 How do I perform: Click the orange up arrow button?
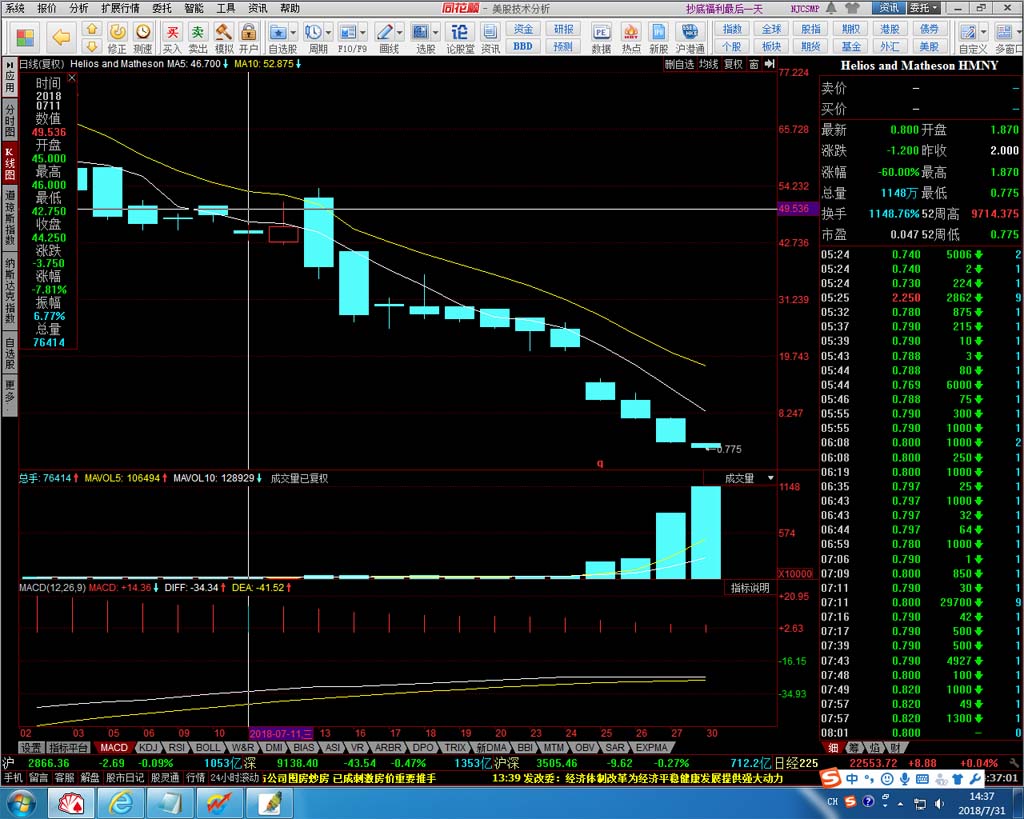[x=92, y=29]
